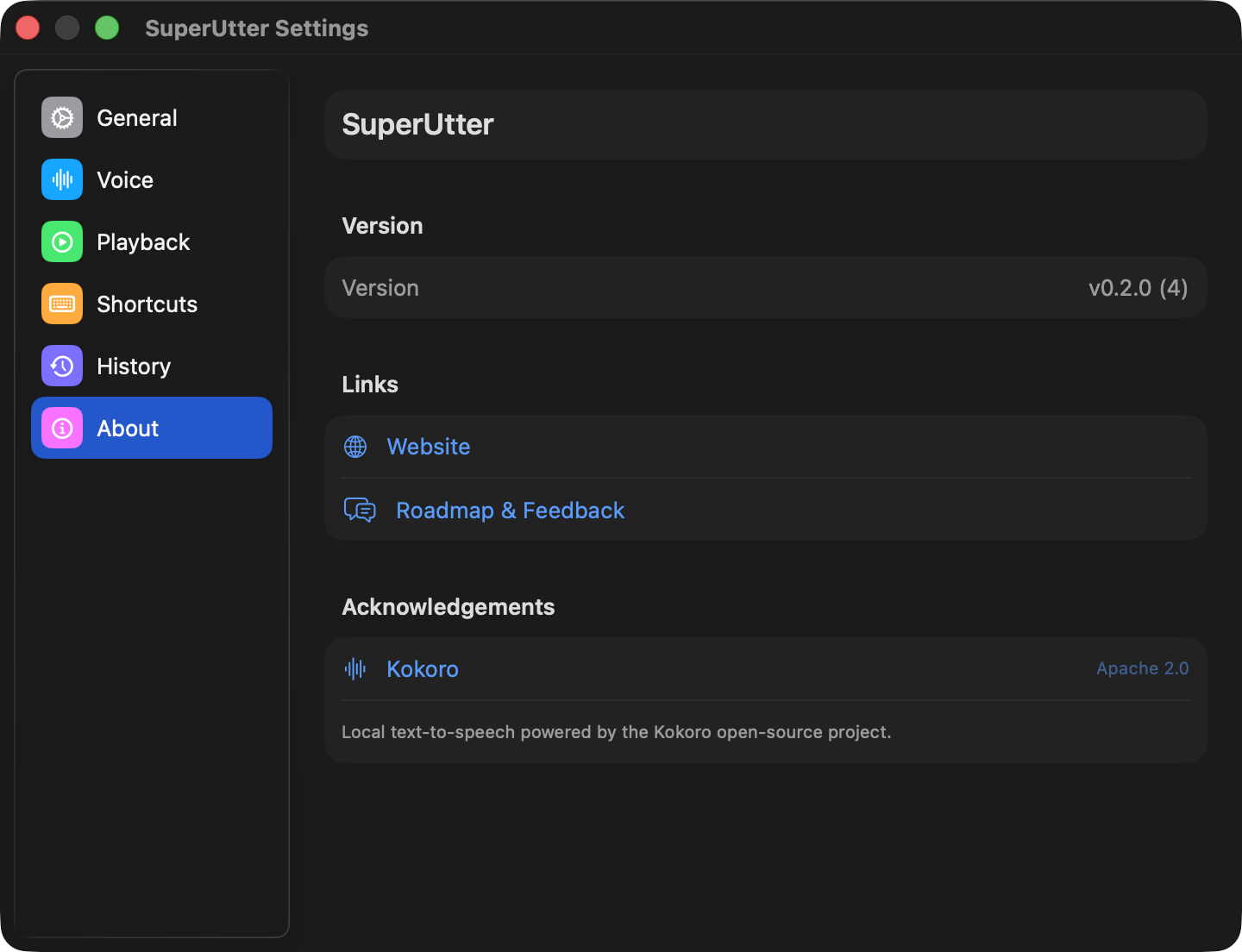The height and width of the screenshot is (952, 1242).
Task: Click the Voice waveform icon in sidebar
Action: click(x=62, y=179)
